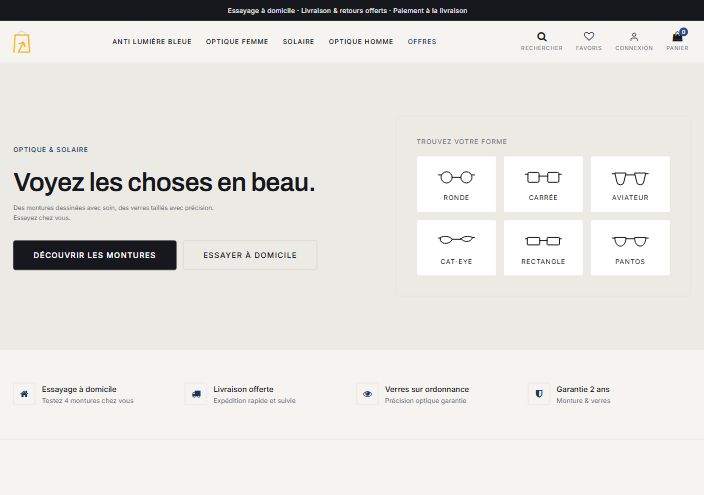Click the house icon for home try-on
704x495 pixels.
[x=24, y=394]
